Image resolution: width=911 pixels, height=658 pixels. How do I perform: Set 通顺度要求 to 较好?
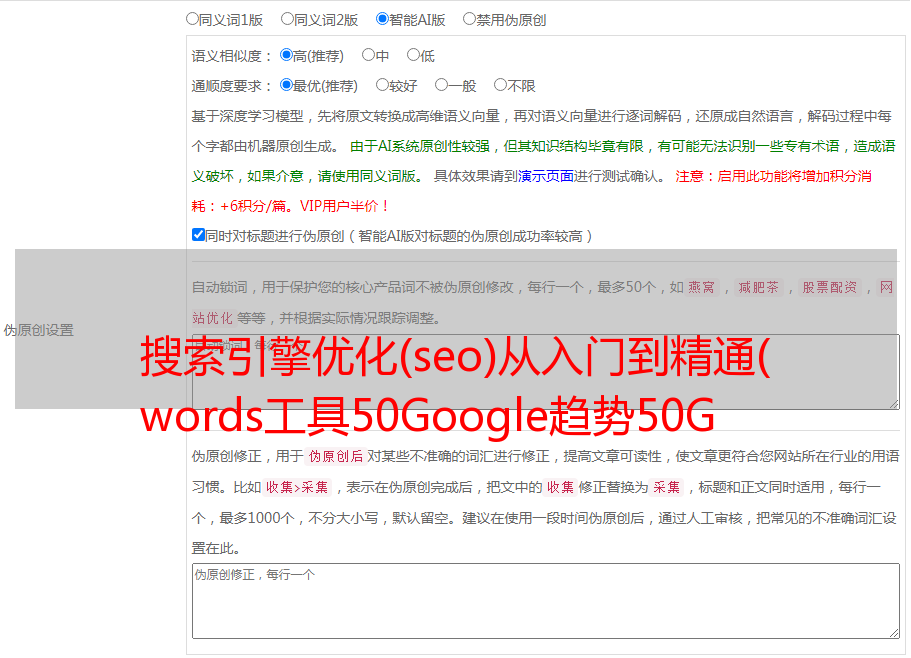(382, 85)
